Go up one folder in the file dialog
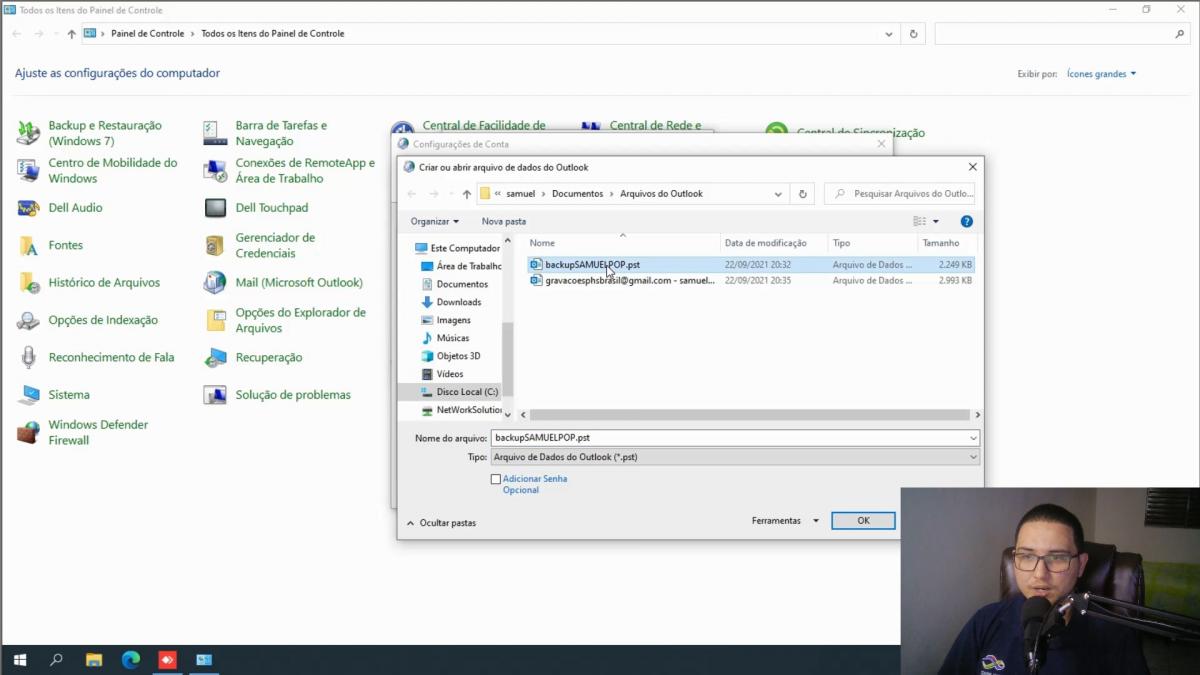The height and width of the screenshot is (675, 1200). coord(467,194)
